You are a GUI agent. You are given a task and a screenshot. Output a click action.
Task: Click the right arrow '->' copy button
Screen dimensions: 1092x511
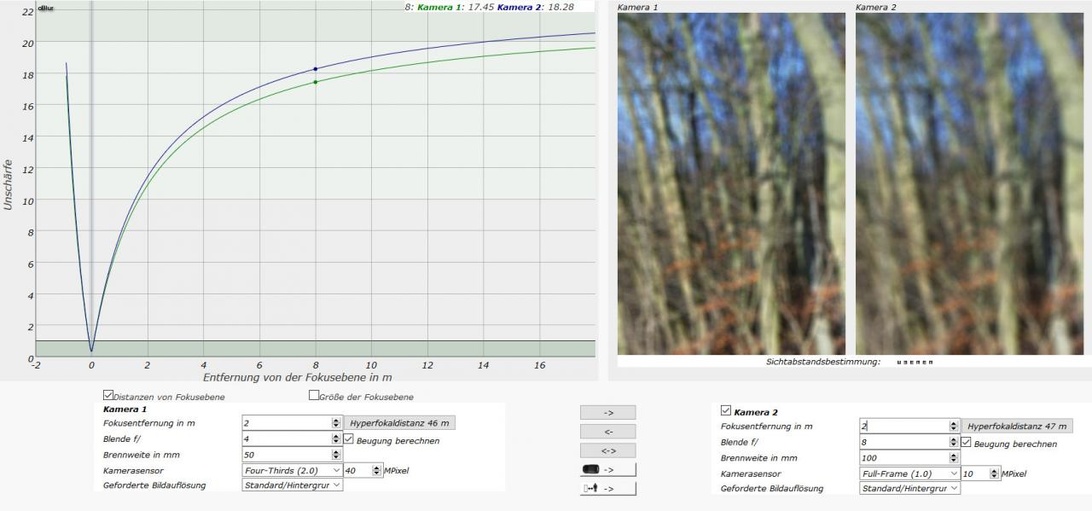click(x=608, y=412)
